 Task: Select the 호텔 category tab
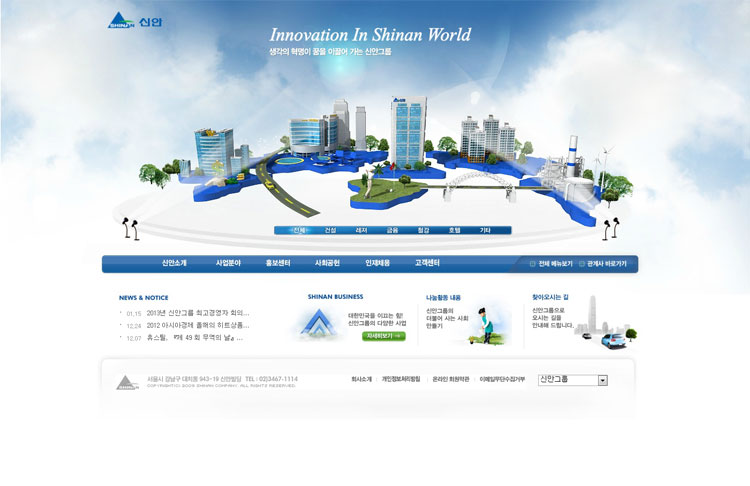pos(454,230)
